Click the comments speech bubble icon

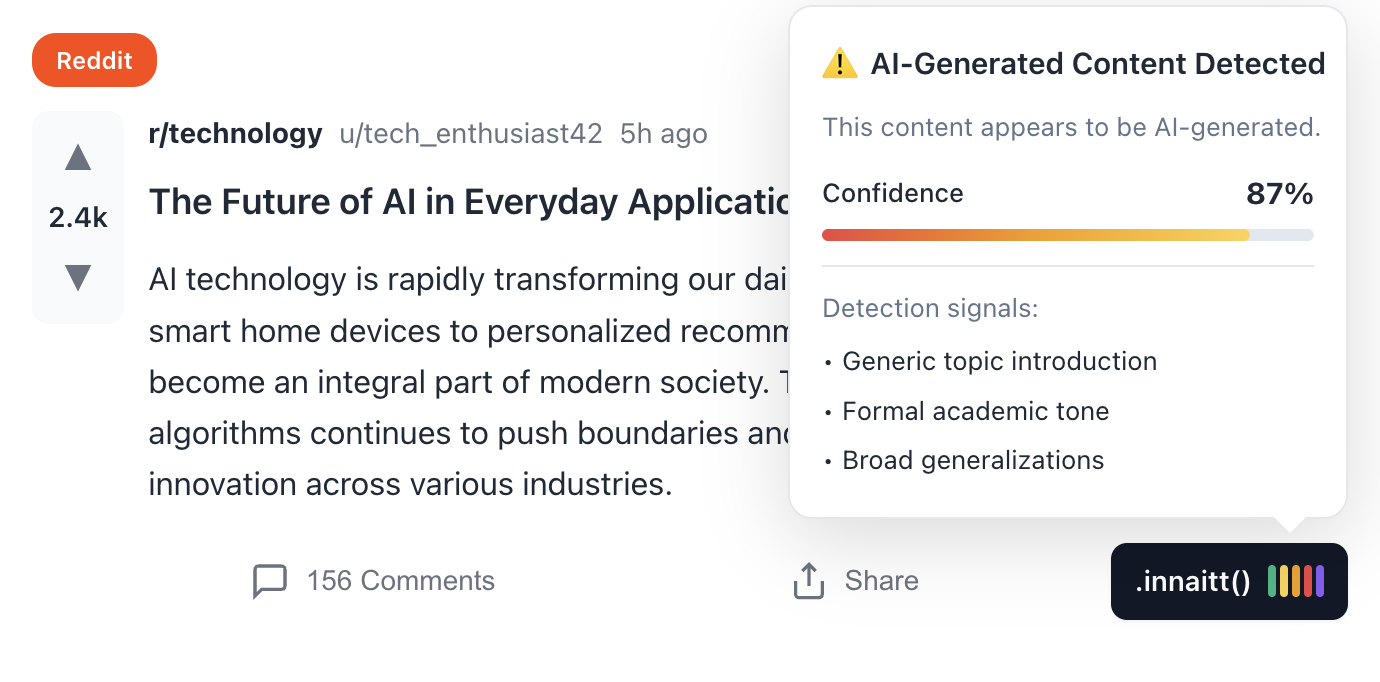tap(270, 581)
